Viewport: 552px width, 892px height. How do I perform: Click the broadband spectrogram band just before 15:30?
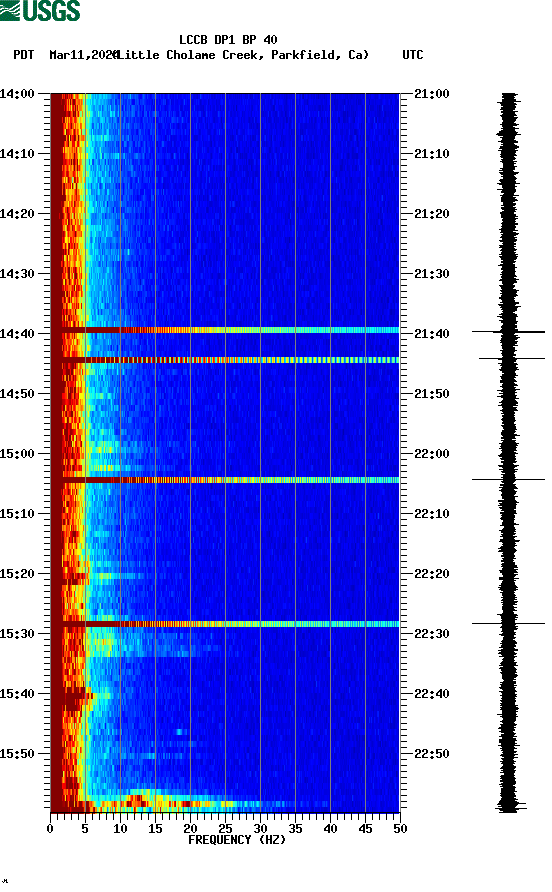[225, 624]
